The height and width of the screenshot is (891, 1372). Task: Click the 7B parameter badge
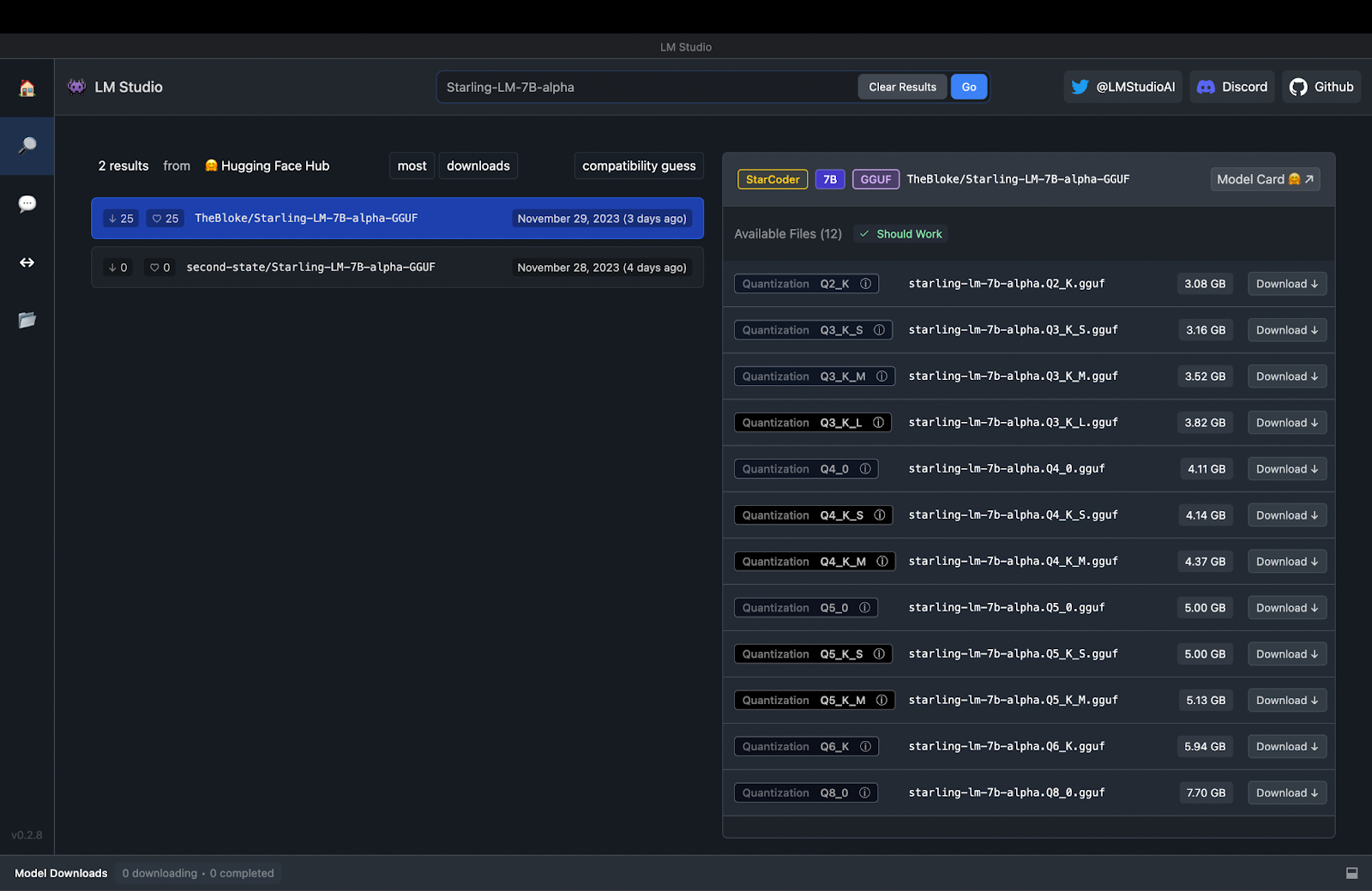830,179
